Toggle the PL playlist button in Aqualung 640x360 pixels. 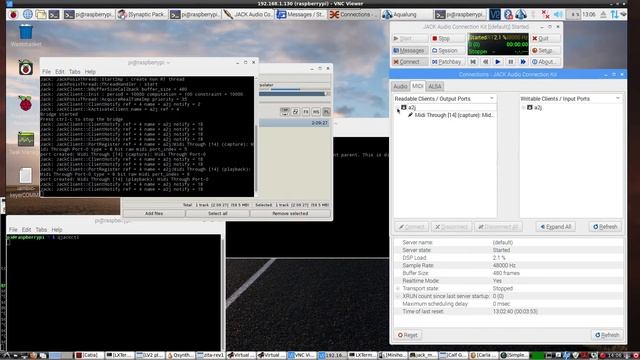coord(326,112)
